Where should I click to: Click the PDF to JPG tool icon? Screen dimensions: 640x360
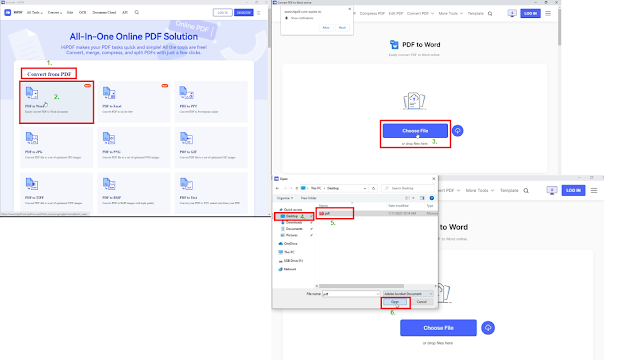(x=32, y=138)
